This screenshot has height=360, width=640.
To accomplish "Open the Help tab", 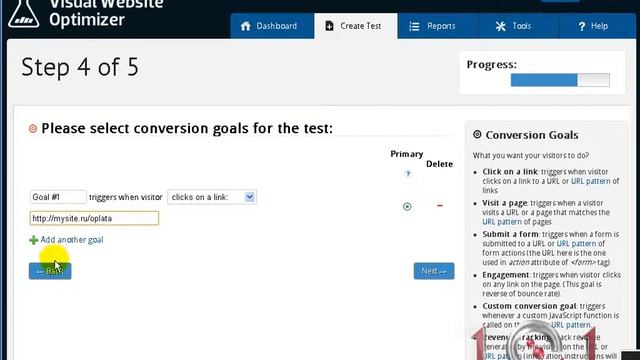I will click(597, 26).
